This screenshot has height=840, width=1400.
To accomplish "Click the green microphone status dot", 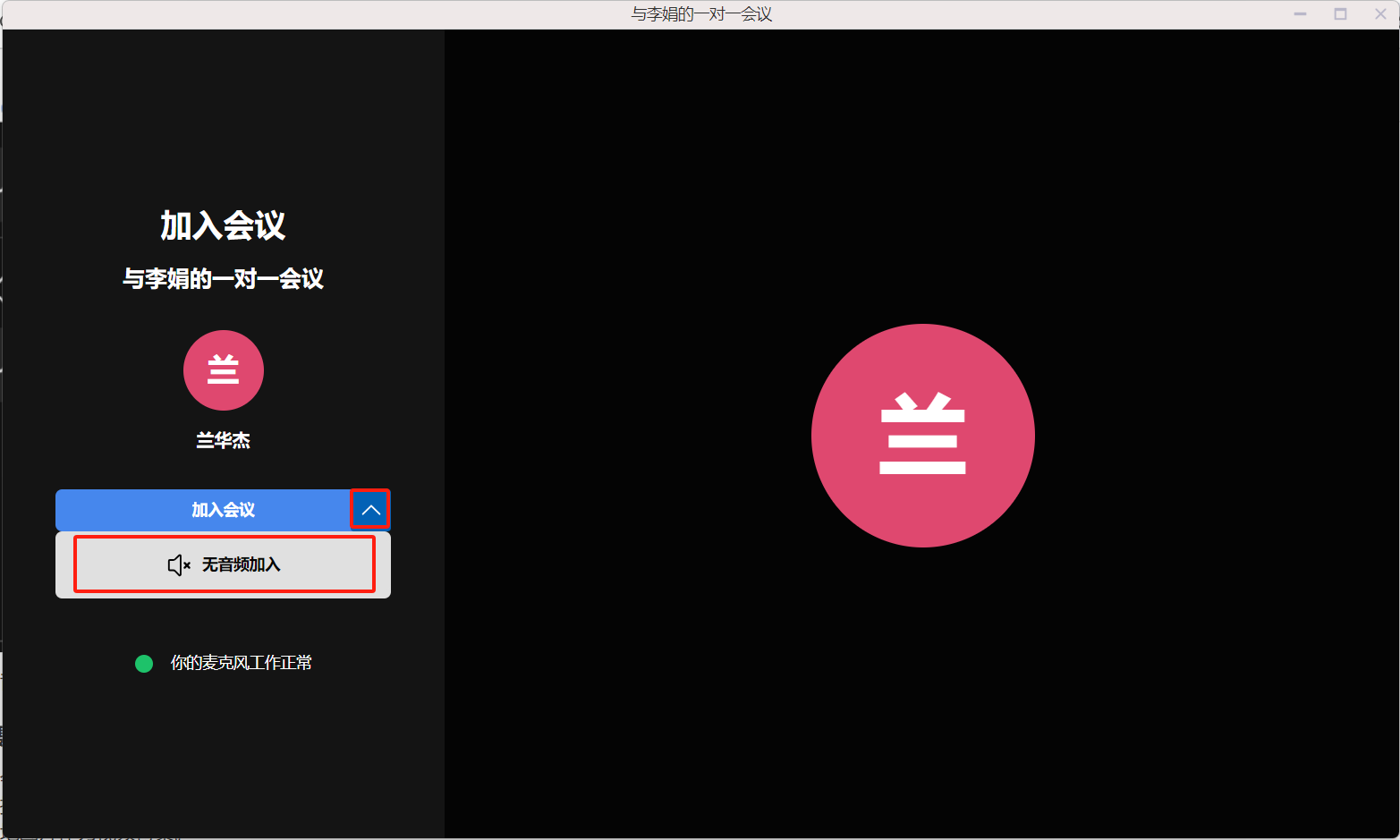I will tap(144, 664).
